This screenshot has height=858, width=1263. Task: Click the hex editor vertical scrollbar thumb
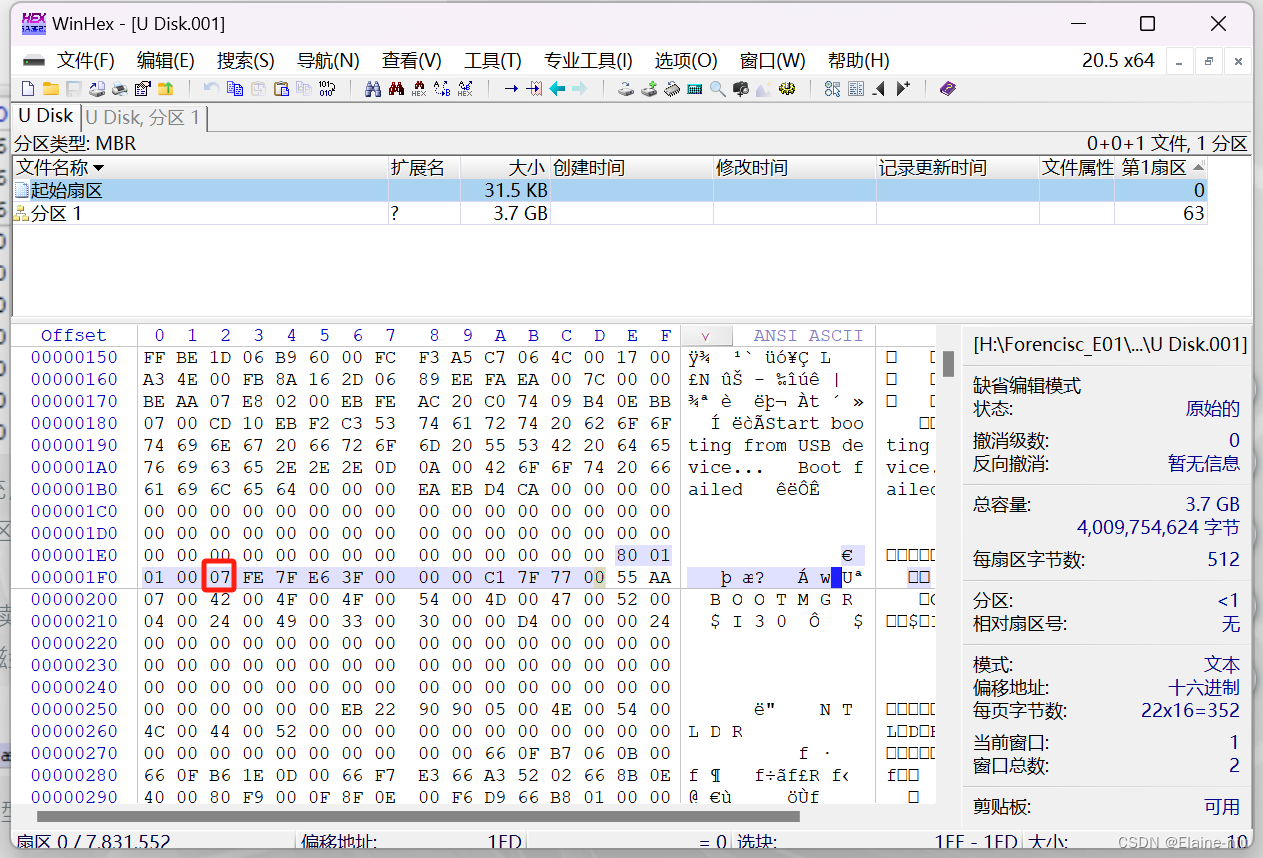948,363
